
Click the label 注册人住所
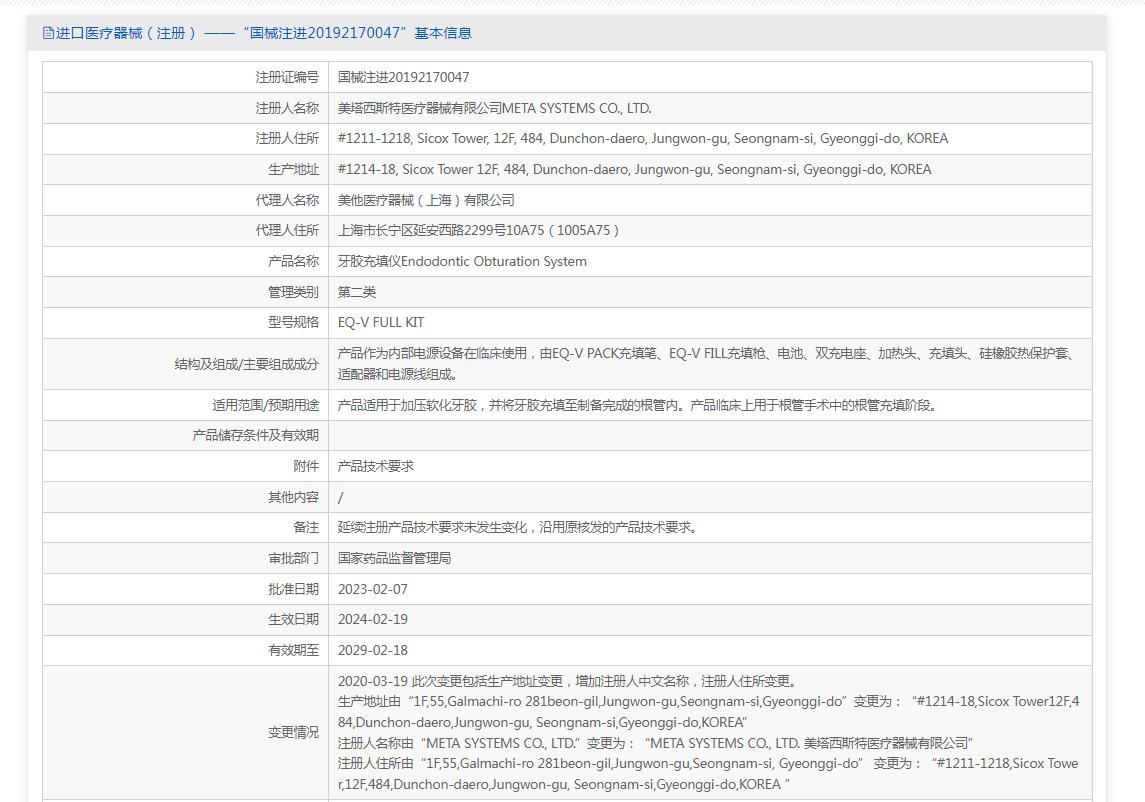(287, 139)
